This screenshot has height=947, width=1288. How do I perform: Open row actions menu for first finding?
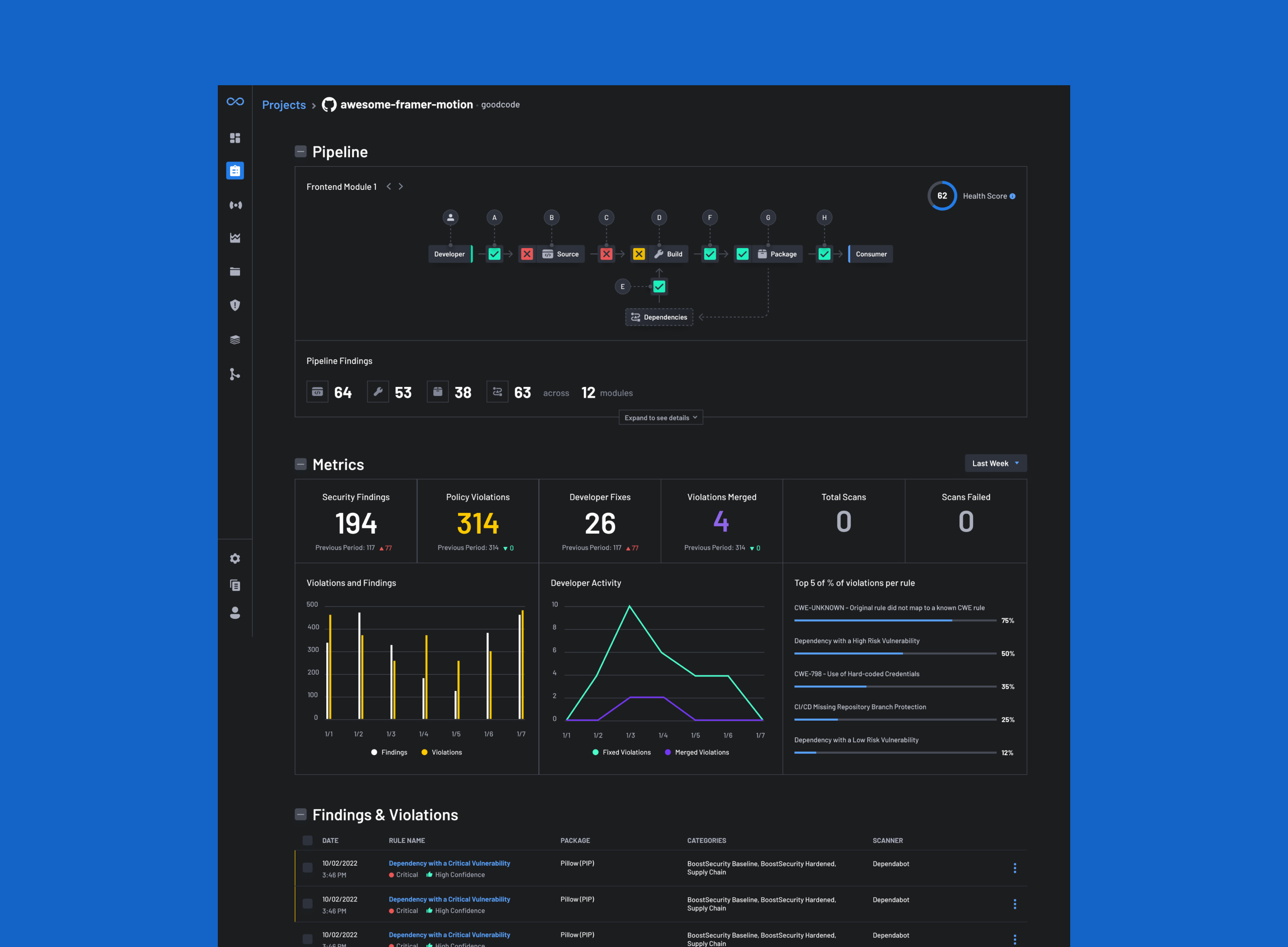pos(1015,868)
